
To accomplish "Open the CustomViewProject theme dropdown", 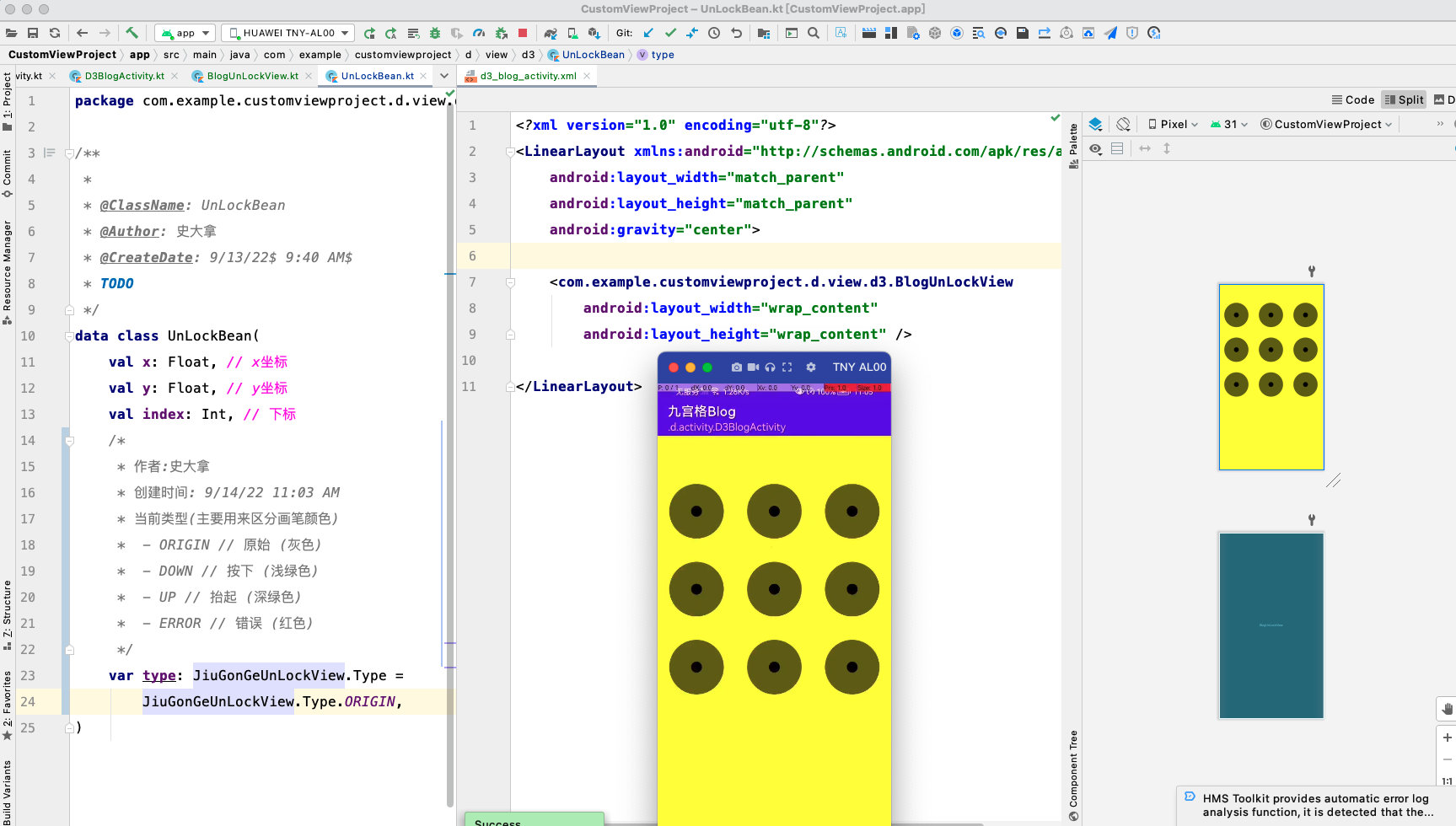I will click(1326, 124).
